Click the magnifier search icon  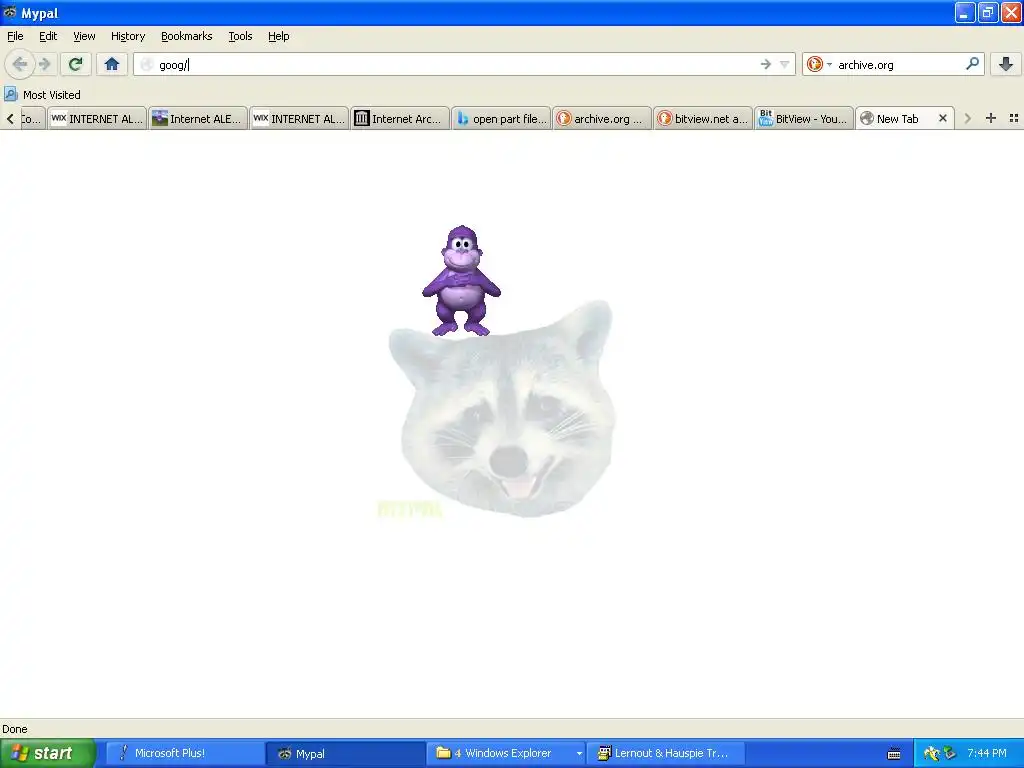(x=972, y=64)
